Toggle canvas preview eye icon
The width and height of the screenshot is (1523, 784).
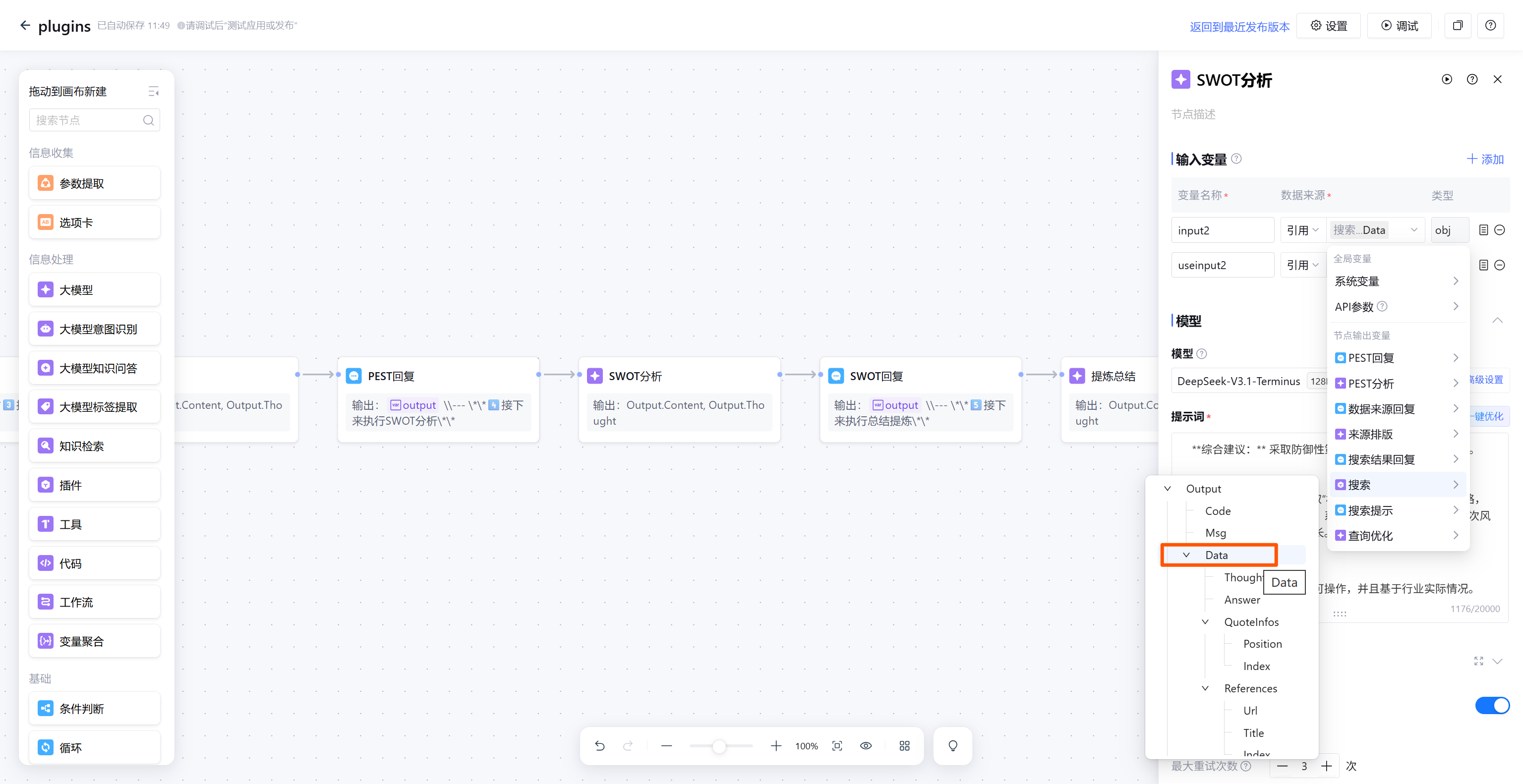pyautogui.click(x=866, y=746)
